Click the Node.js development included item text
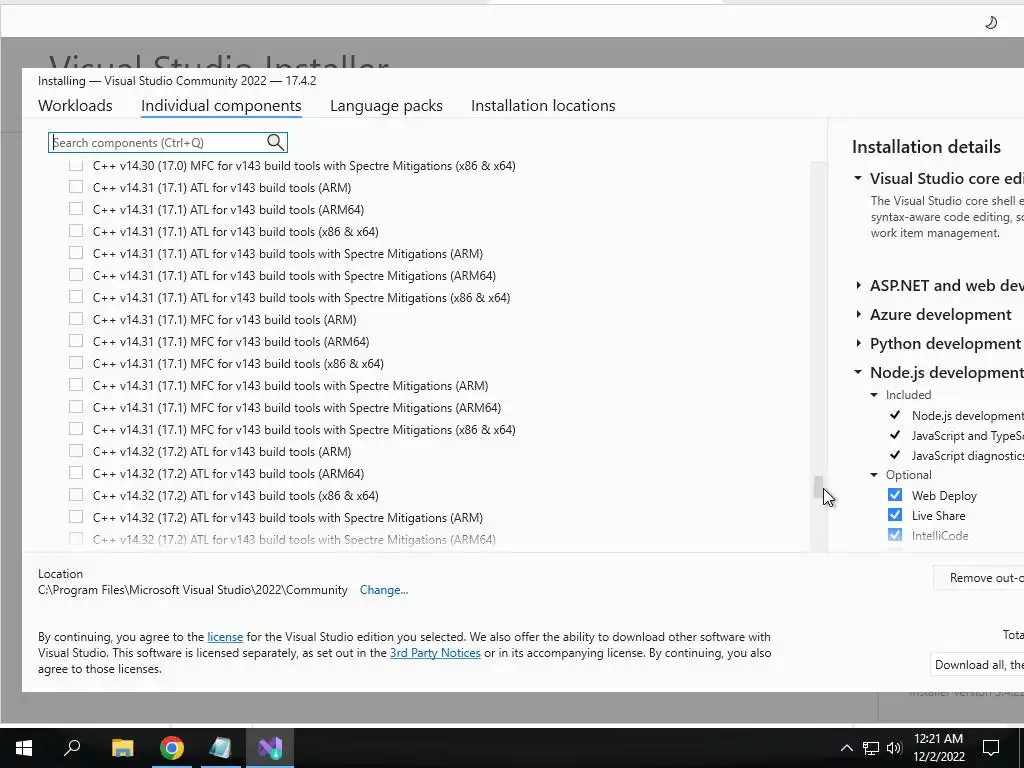This screenshot has width=1024, height=768. tap(967, 415)
